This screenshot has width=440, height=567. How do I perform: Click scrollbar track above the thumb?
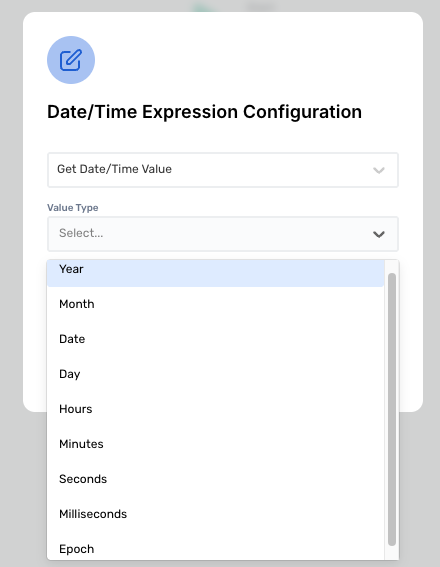tap(392, 267)
